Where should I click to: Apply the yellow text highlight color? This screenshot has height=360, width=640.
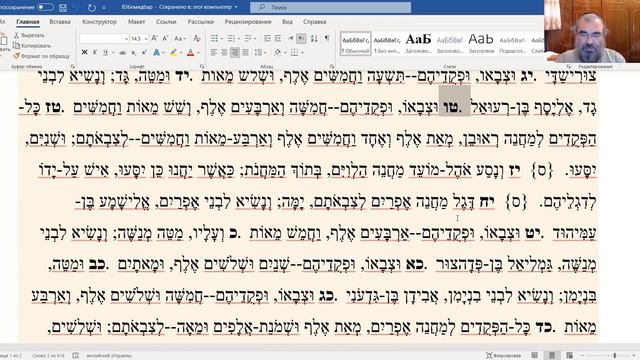coord(174,52)
